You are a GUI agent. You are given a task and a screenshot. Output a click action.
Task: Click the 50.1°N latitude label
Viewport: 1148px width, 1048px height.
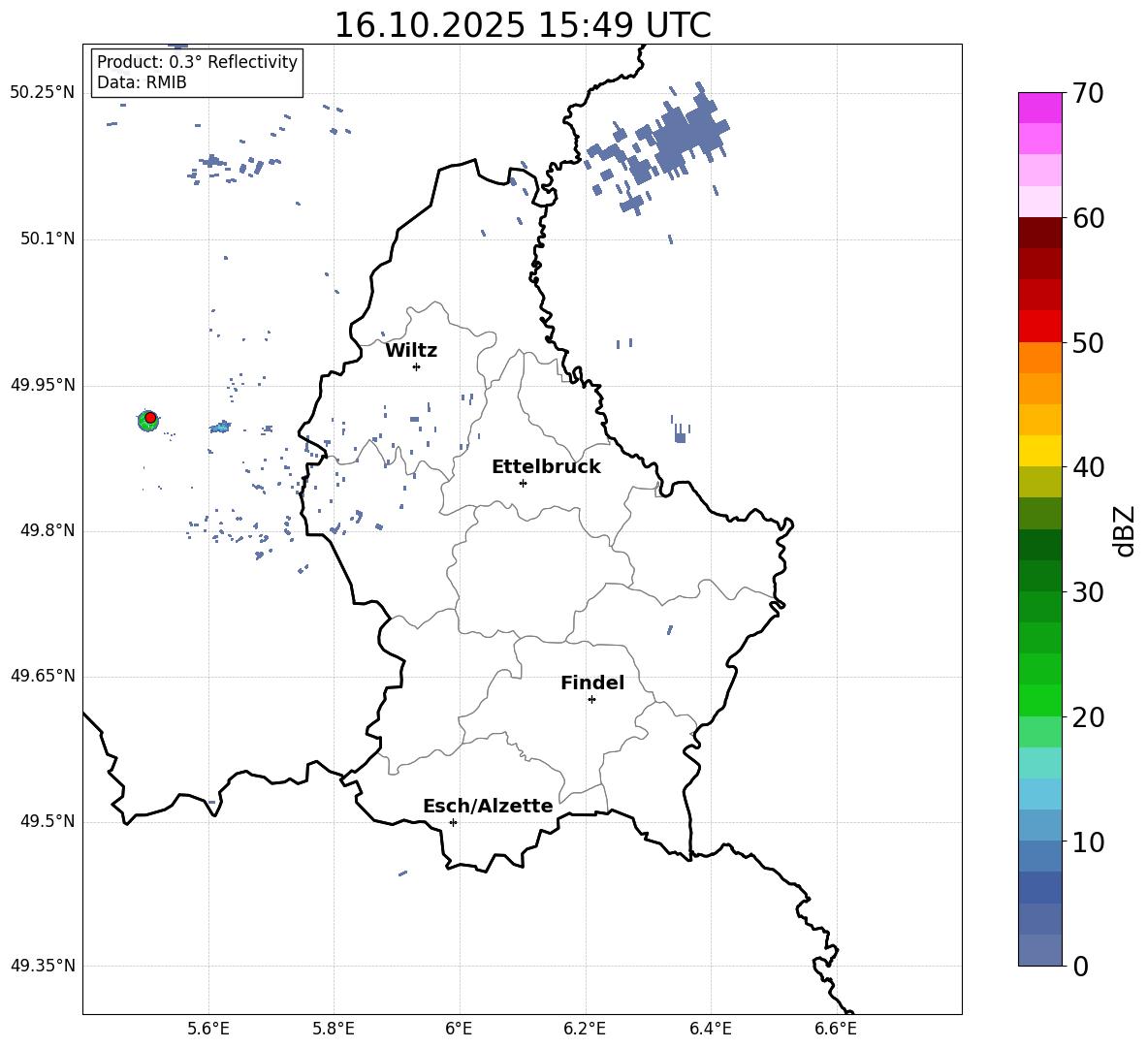(48, 238)
